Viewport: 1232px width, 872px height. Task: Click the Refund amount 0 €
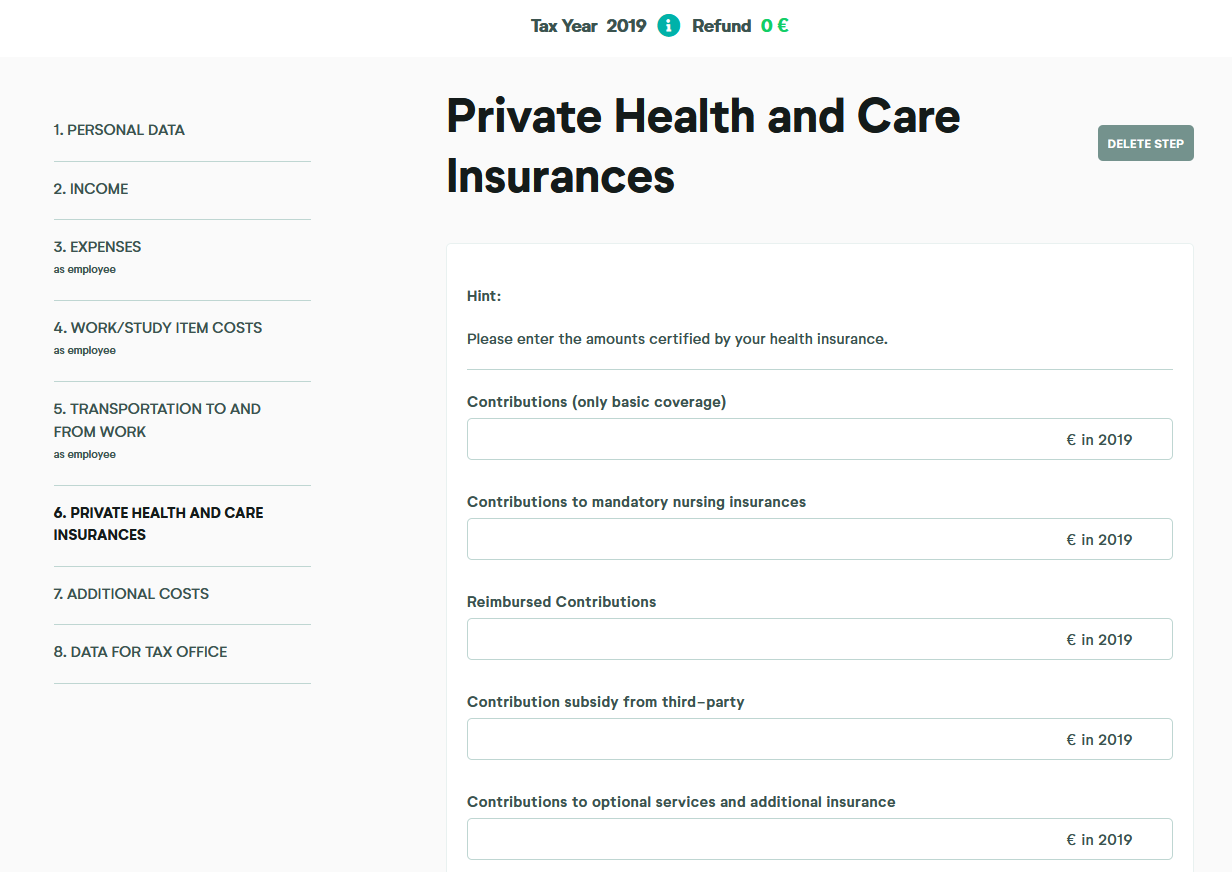coord(774,26)
